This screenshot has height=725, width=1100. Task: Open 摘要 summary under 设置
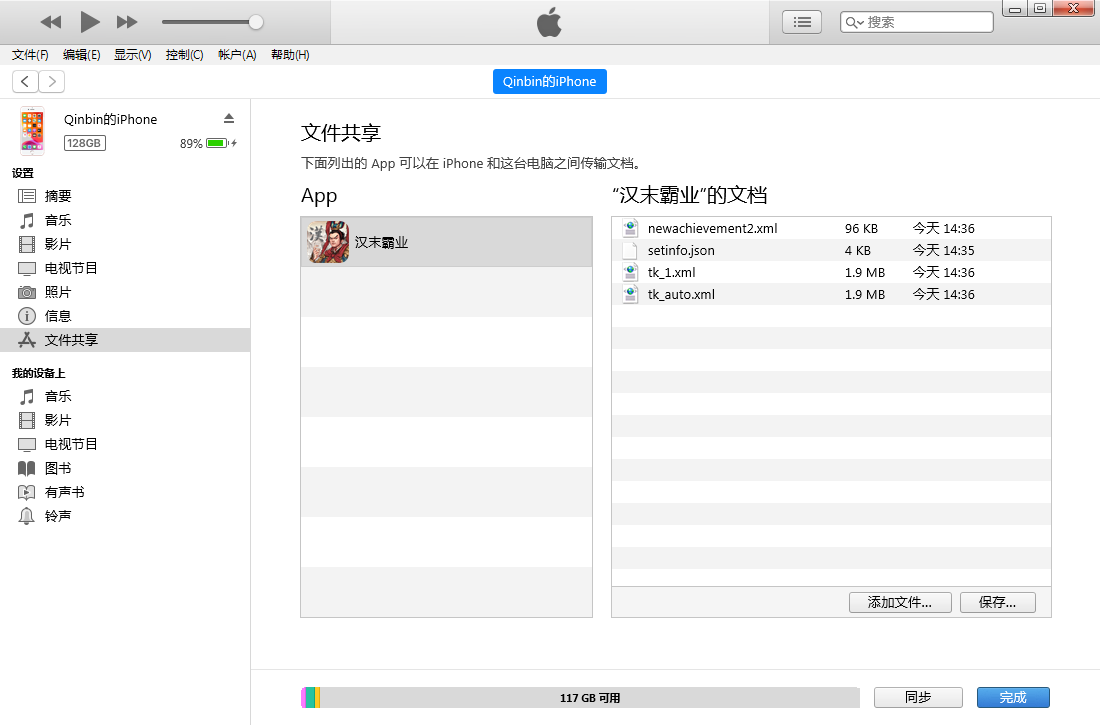(x=125, y=196)
